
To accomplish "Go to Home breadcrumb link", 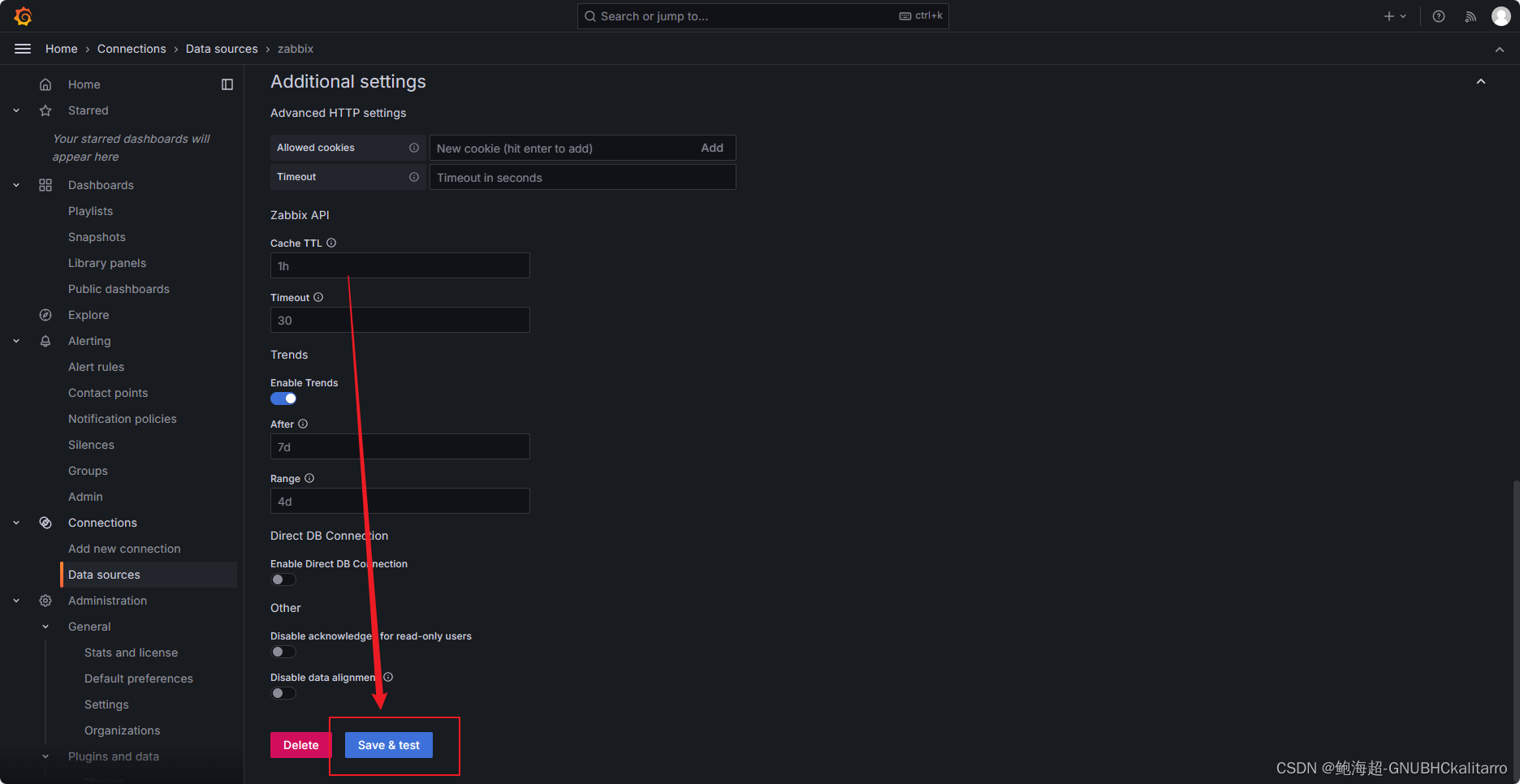I will (x=62, y=49).
